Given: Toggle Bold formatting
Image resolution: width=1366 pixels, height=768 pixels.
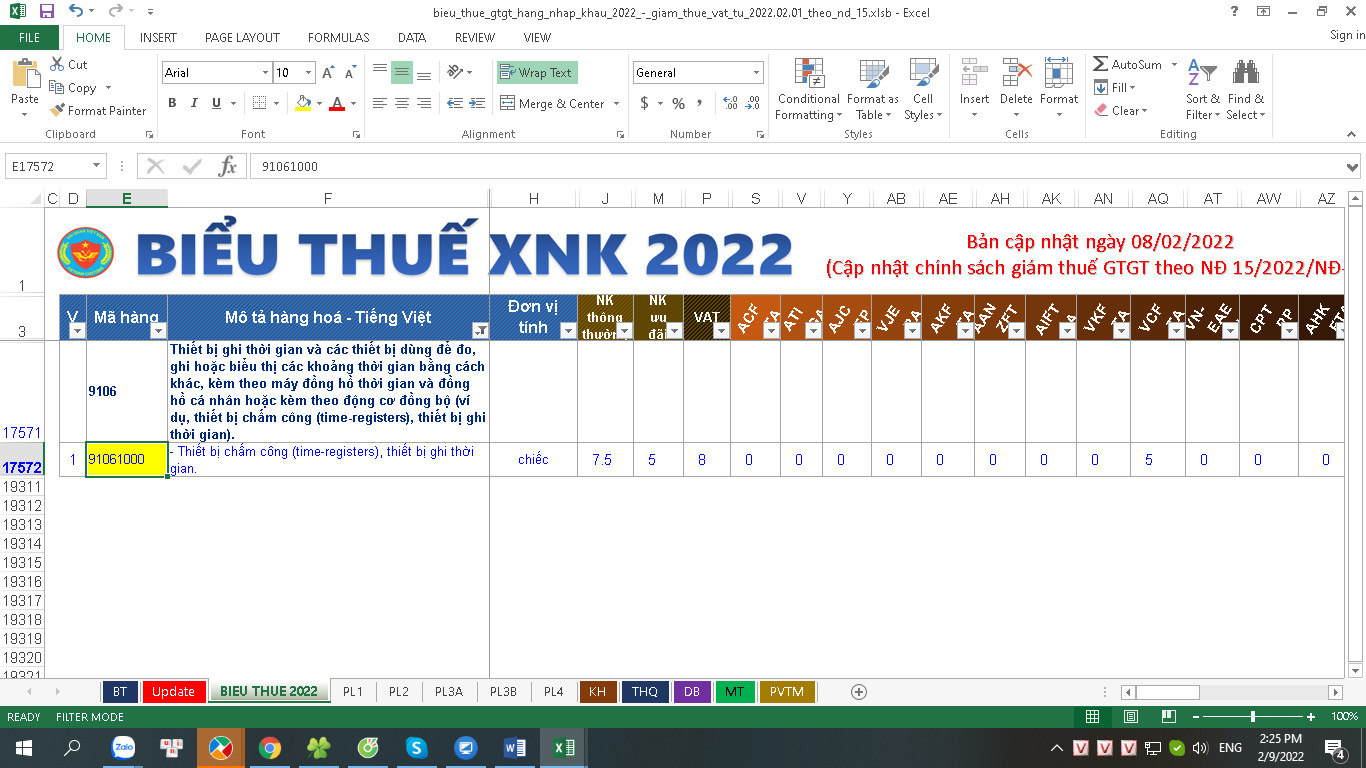Looking at the screenshot, I should tap(172, 103).
